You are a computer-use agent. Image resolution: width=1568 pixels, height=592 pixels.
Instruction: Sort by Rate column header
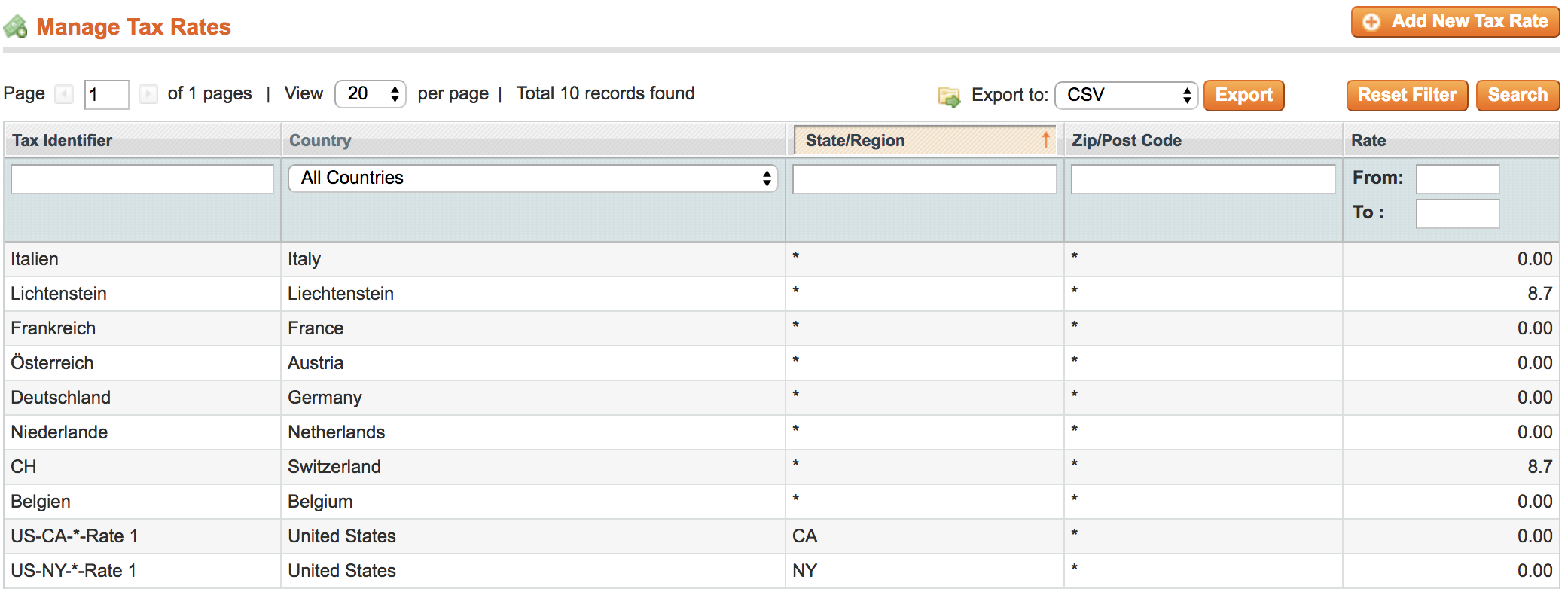[1368, 141]
